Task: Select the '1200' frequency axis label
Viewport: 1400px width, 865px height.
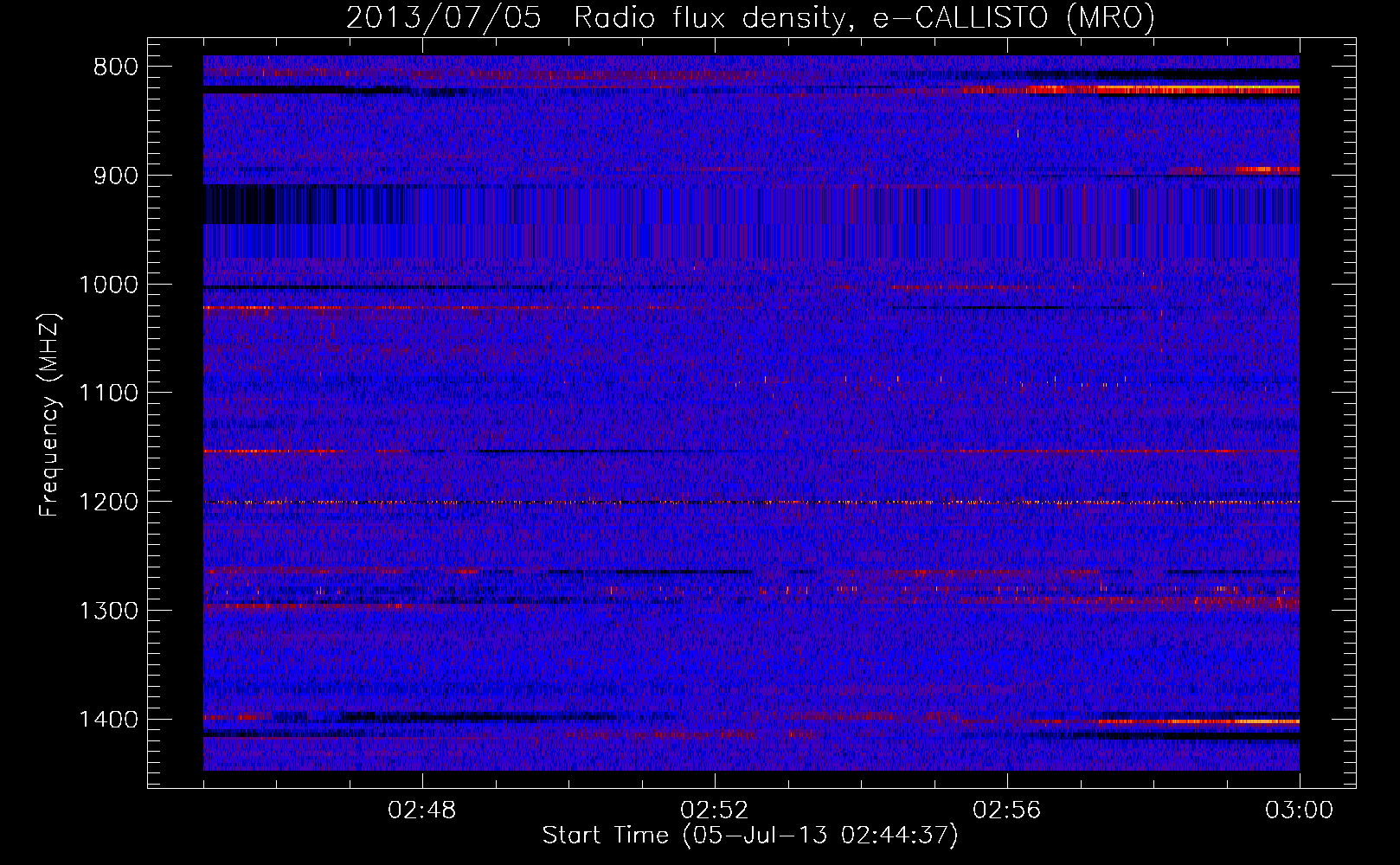Action: tap(108, 503)
